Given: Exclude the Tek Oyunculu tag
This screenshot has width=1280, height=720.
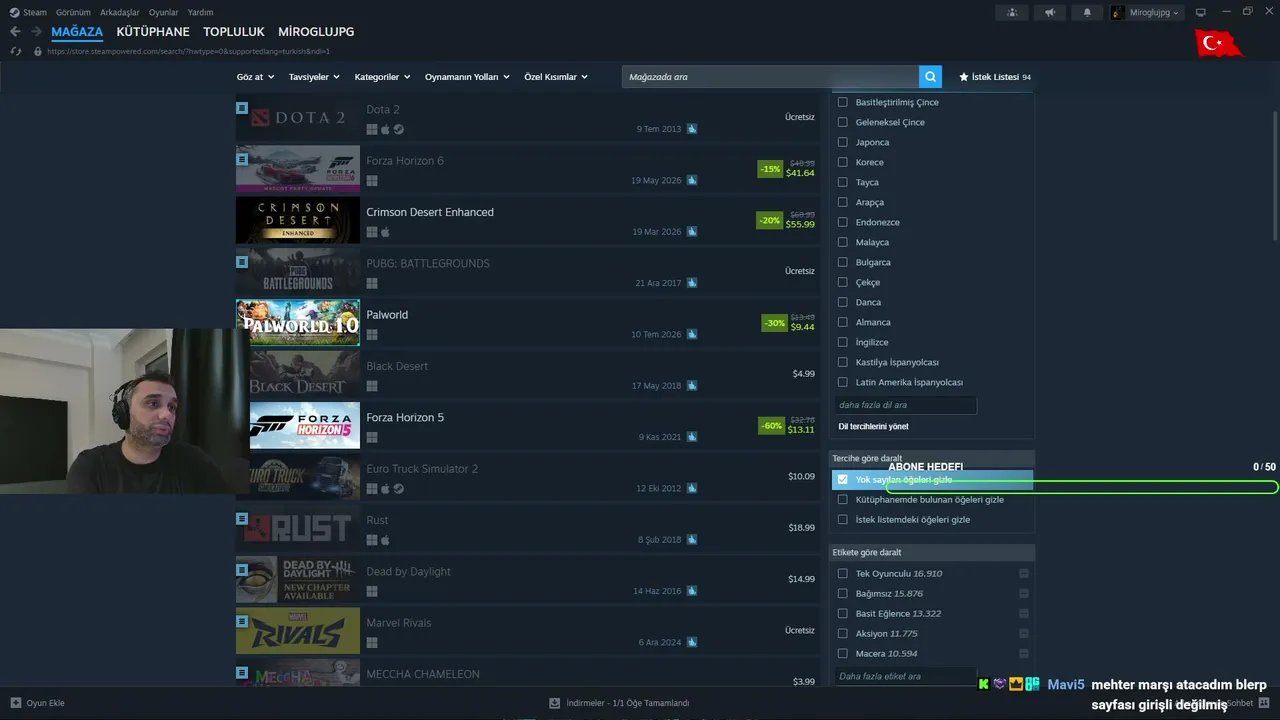Looking at the screenshot, I should pos(1024,574).
